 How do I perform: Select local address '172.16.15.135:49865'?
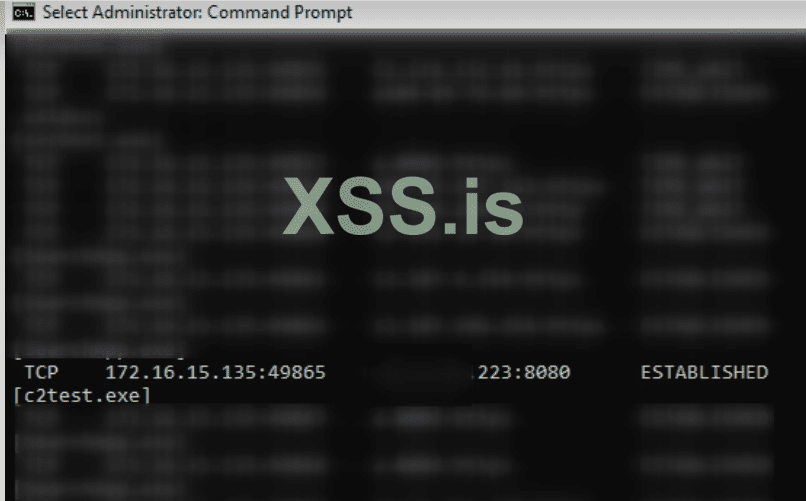tap(215, 372)
